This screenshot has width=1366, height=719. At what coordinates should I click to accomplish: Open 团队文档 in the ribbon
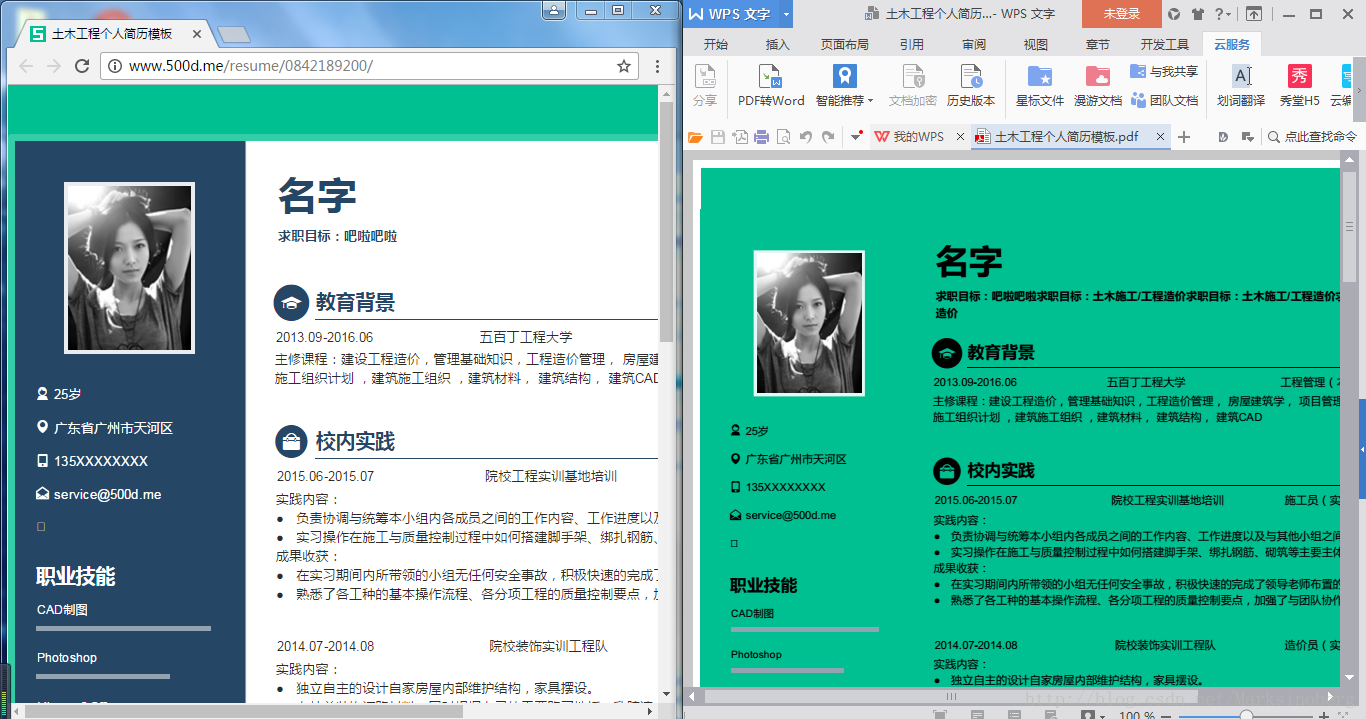(x=1164, y=100)
